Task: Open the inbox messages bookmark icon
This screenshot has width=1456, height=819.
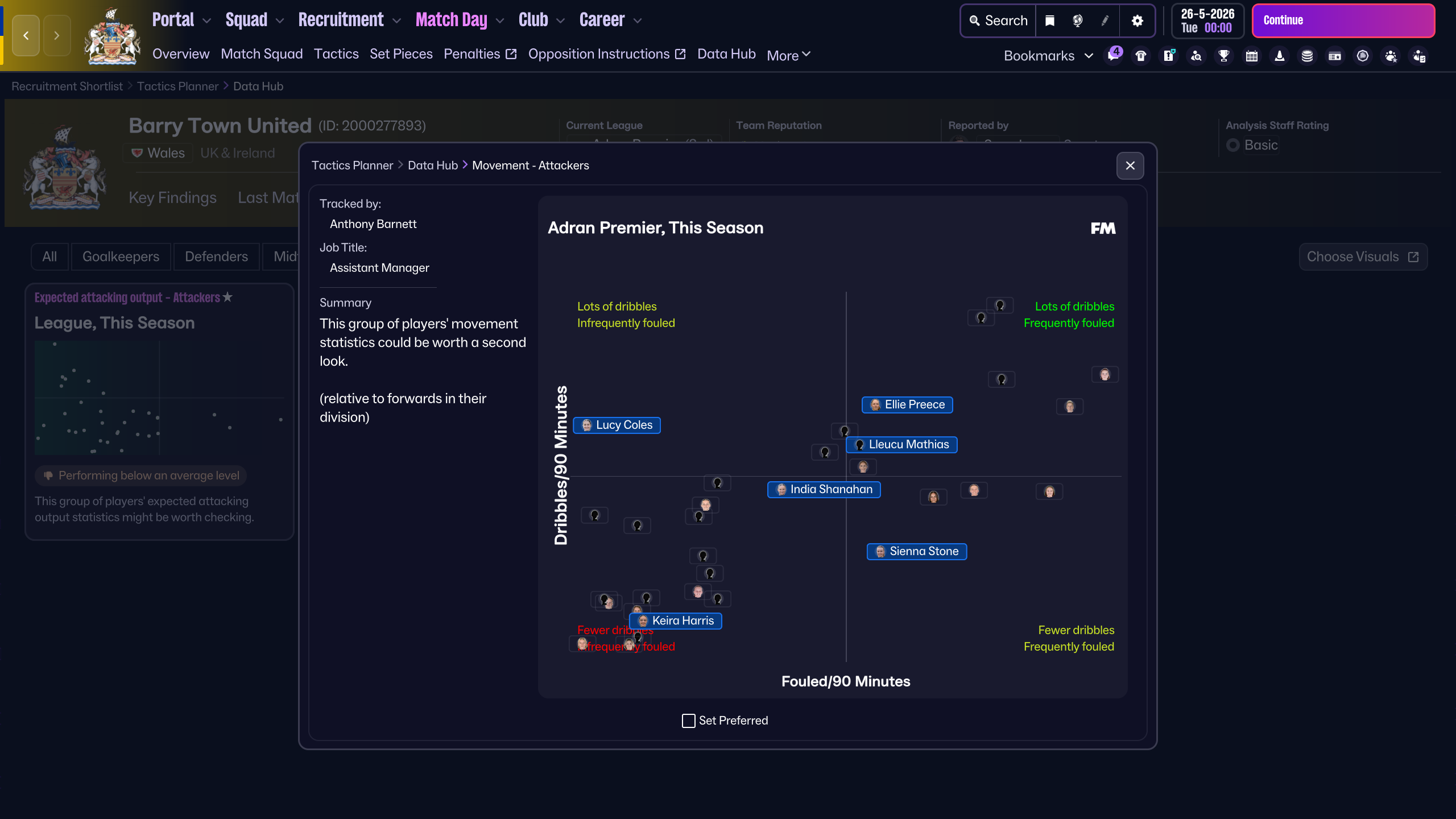Action: pos(1112,56)
